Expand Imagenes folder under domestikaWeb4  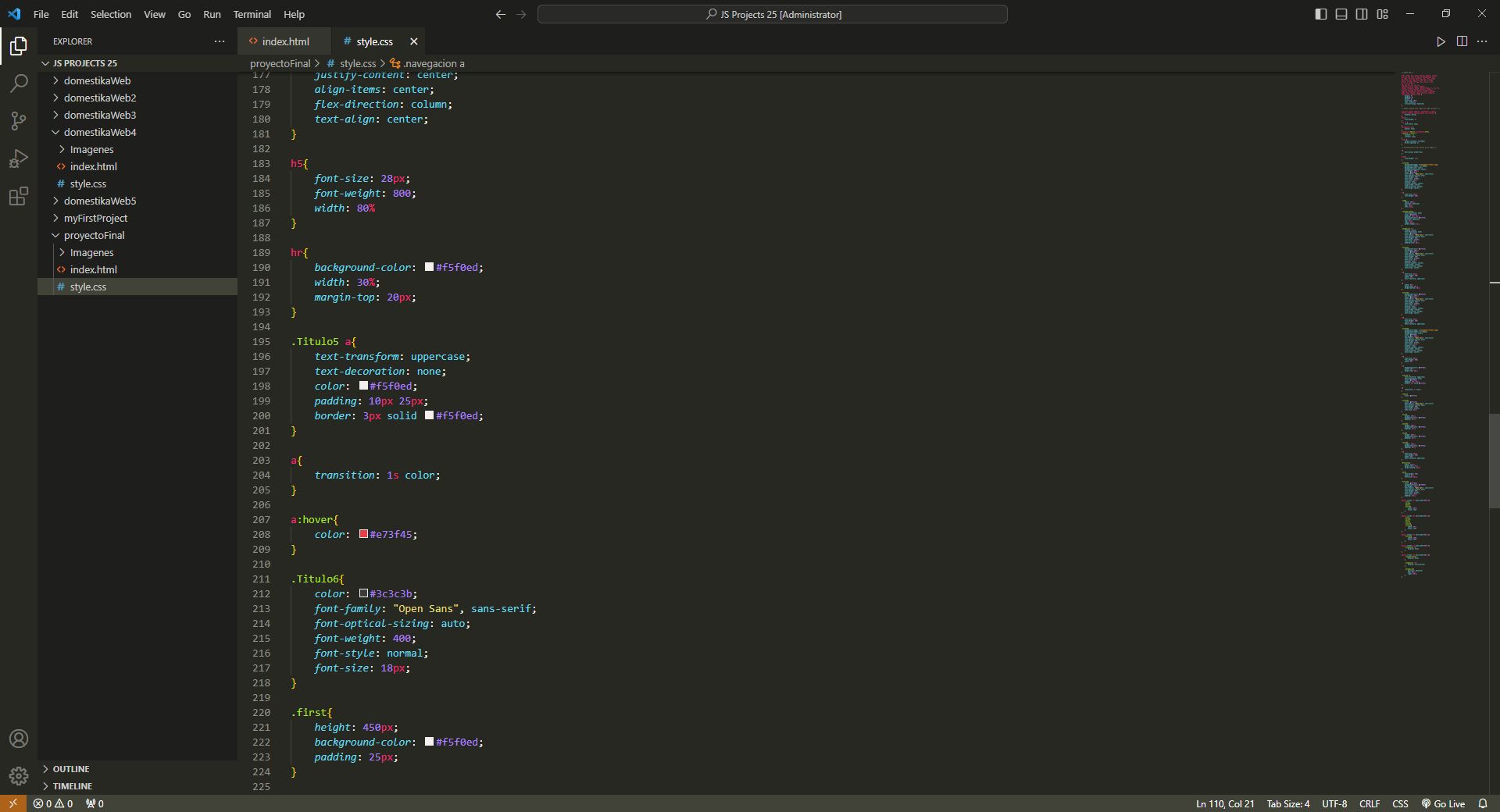(137, 149)
